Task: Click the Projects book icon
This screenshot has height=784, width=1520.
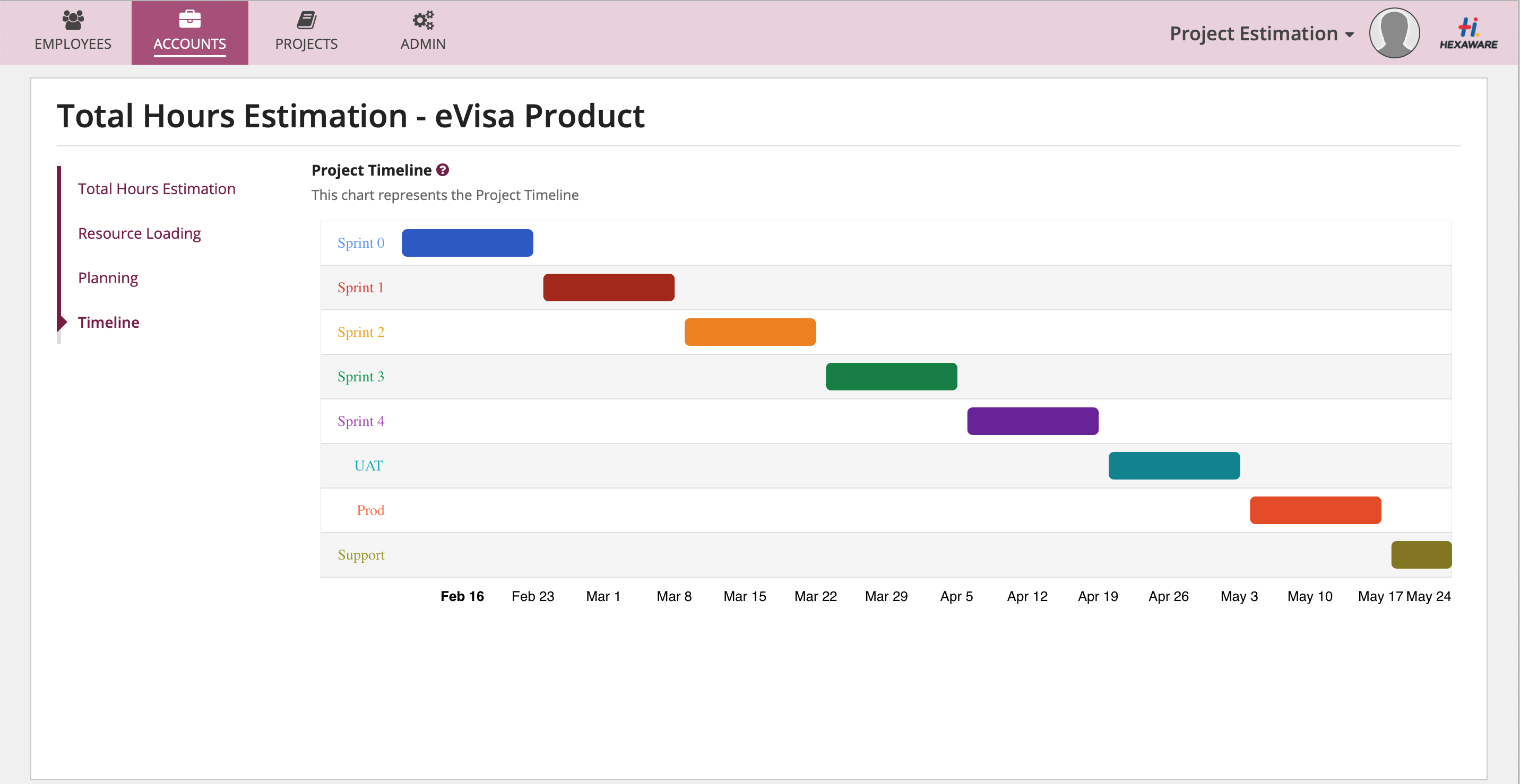Action: click(306, 20)
